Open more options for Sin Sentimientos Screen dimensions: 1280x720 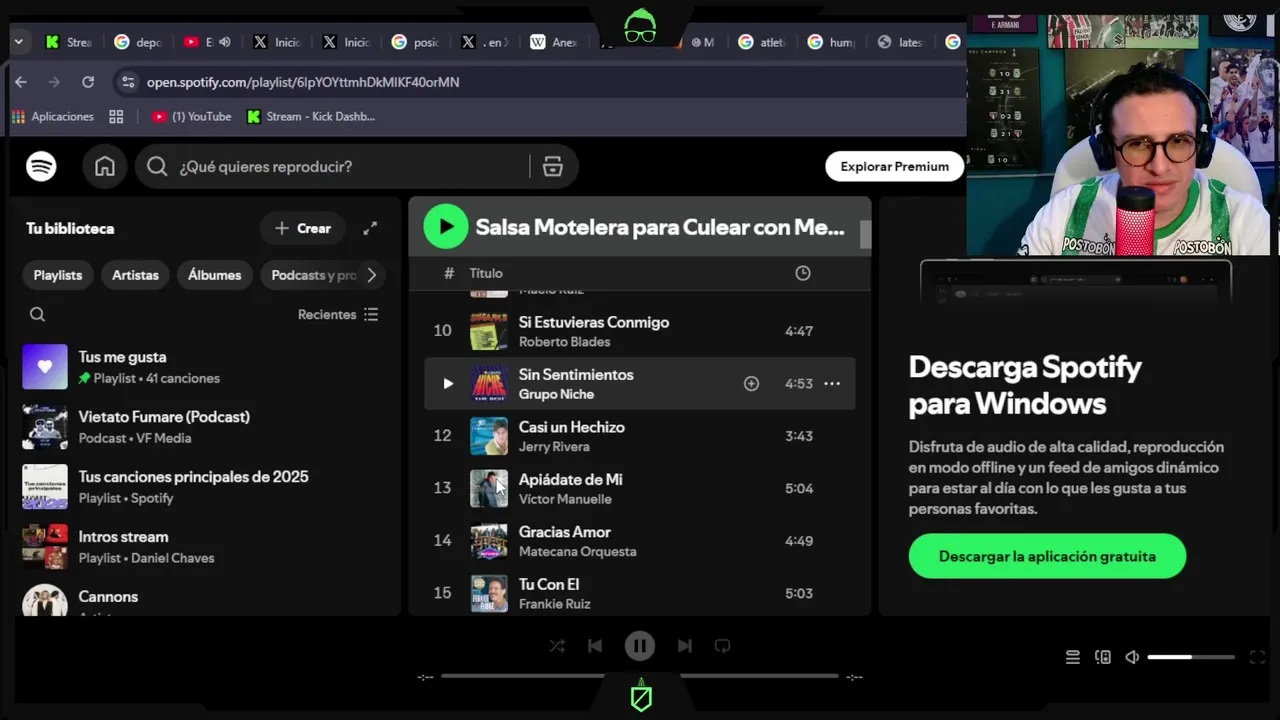(832, 383)
